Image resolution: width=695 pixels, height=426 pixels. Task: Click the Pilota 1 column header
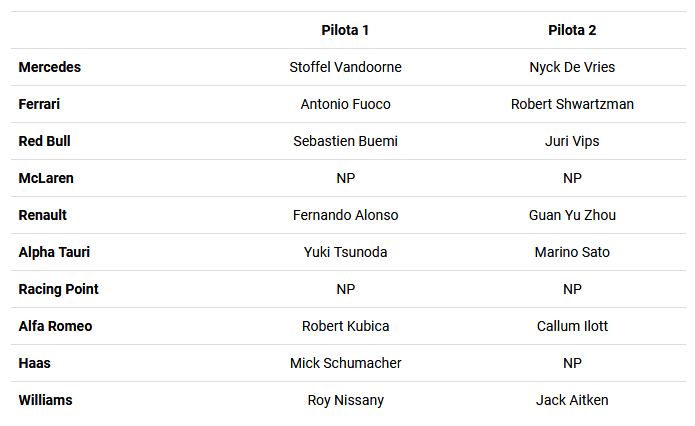[x=345, y=30]
